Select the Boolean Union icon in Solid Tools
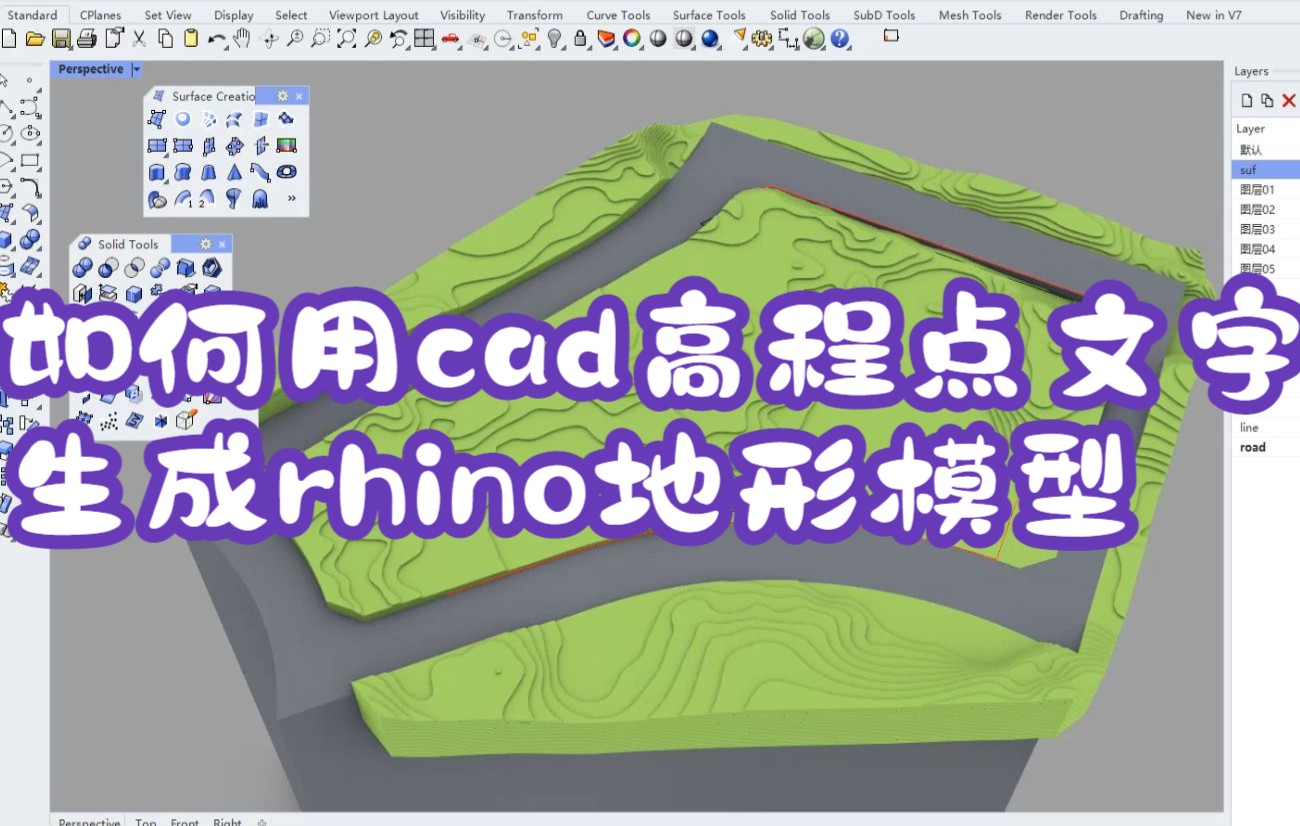 83,268
